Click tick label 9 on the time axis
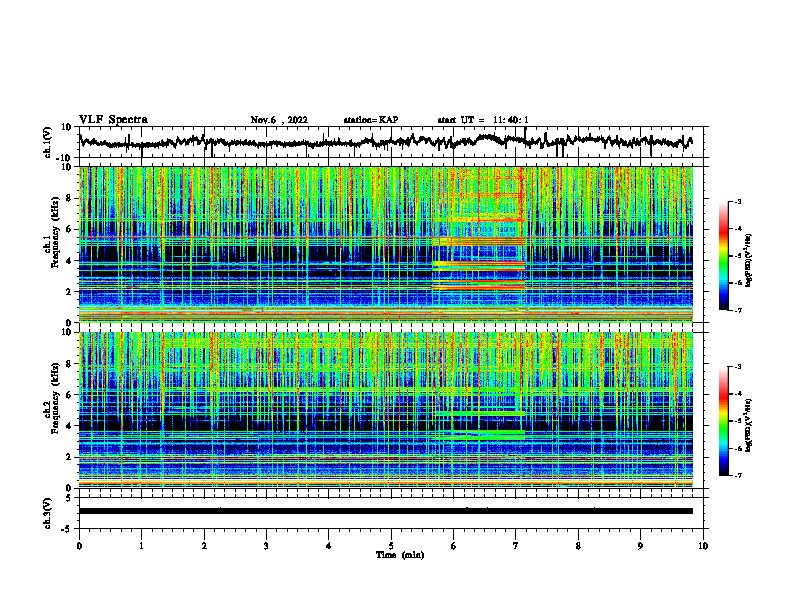The image size is (792, 612). tap(640, 546)
